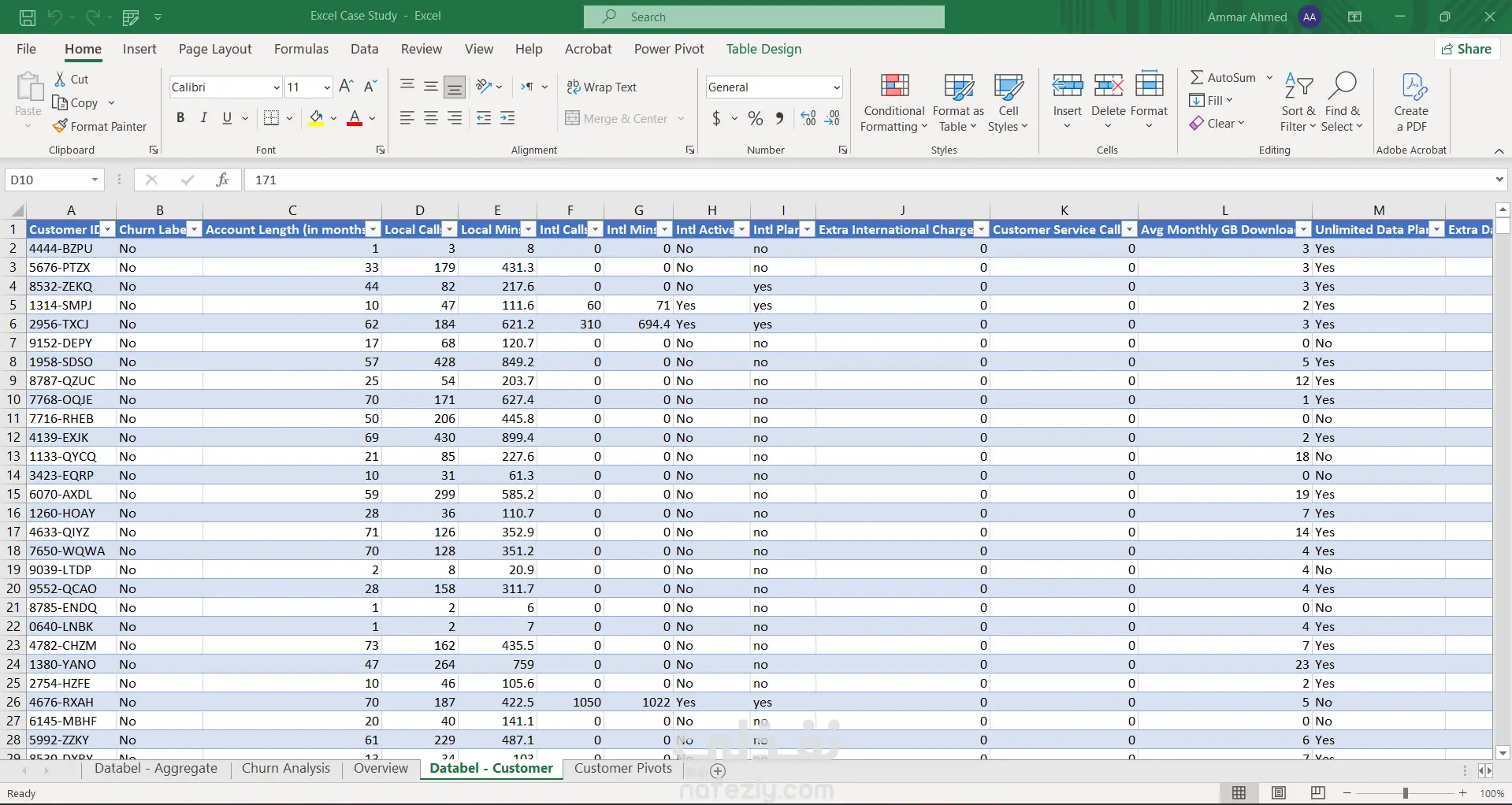Apply Comma Style number format
Screen dimensions: 1512x805
pos(779,118)
